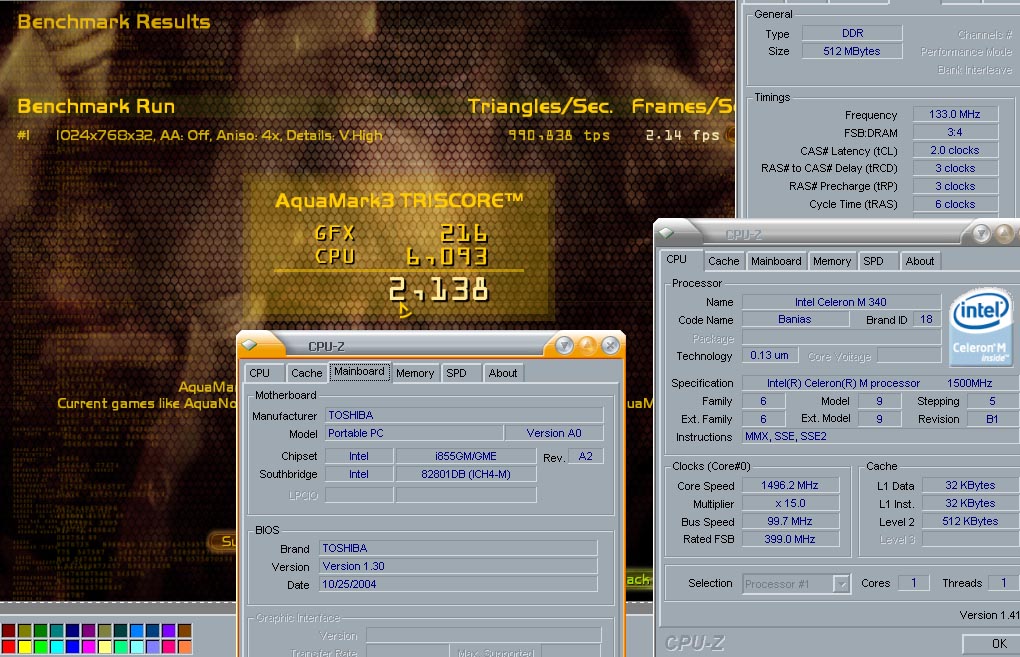Screen dimensions: 1020x657
Task: Click the BIOS date 10/25/2004
Action: [x=458, y=584]
